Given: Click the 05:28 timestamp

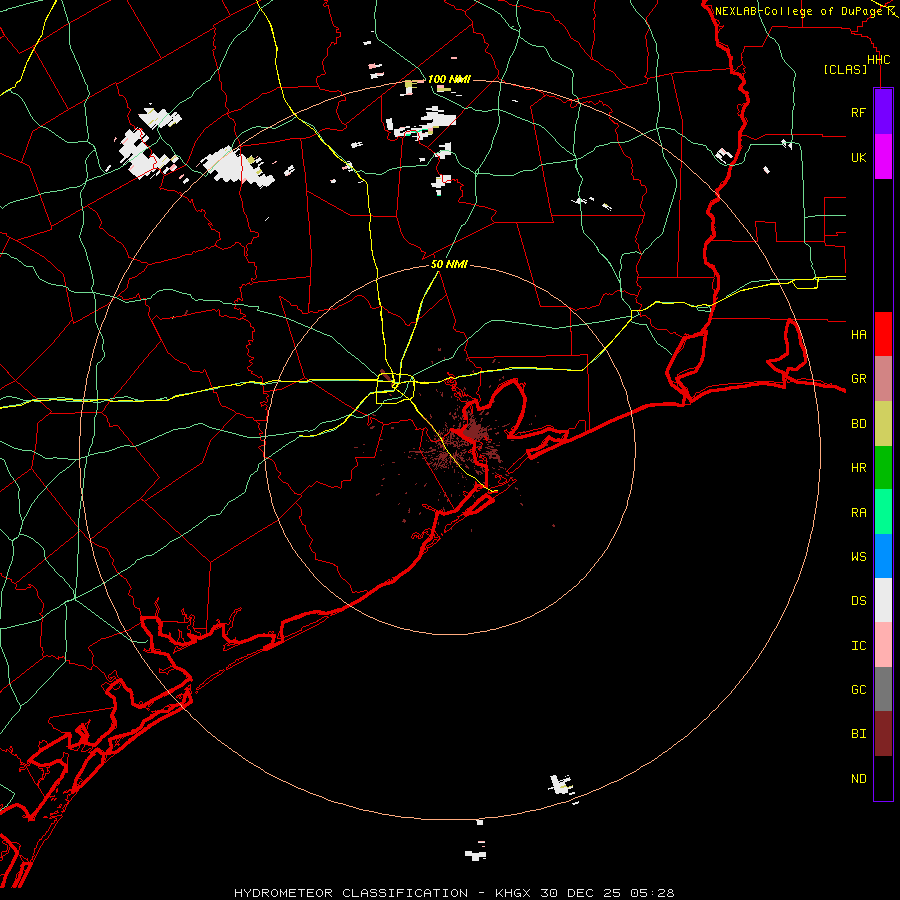Looking at the screenshot, I should [x=651, y=893].
